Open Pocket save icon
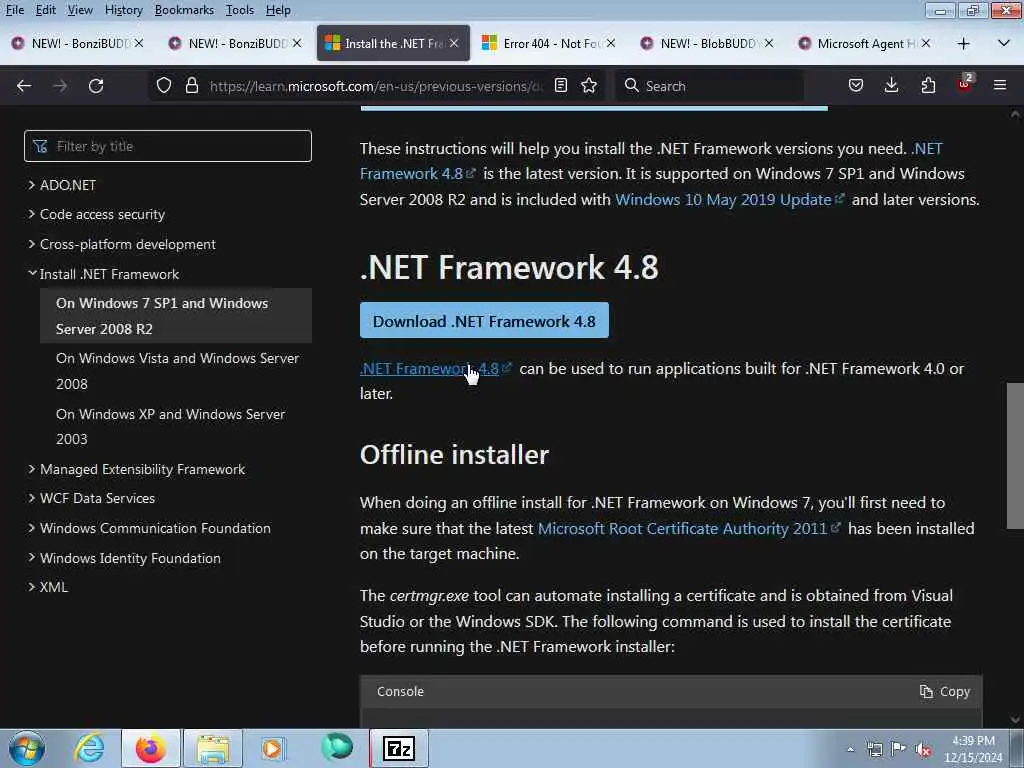 click(856, 86)
